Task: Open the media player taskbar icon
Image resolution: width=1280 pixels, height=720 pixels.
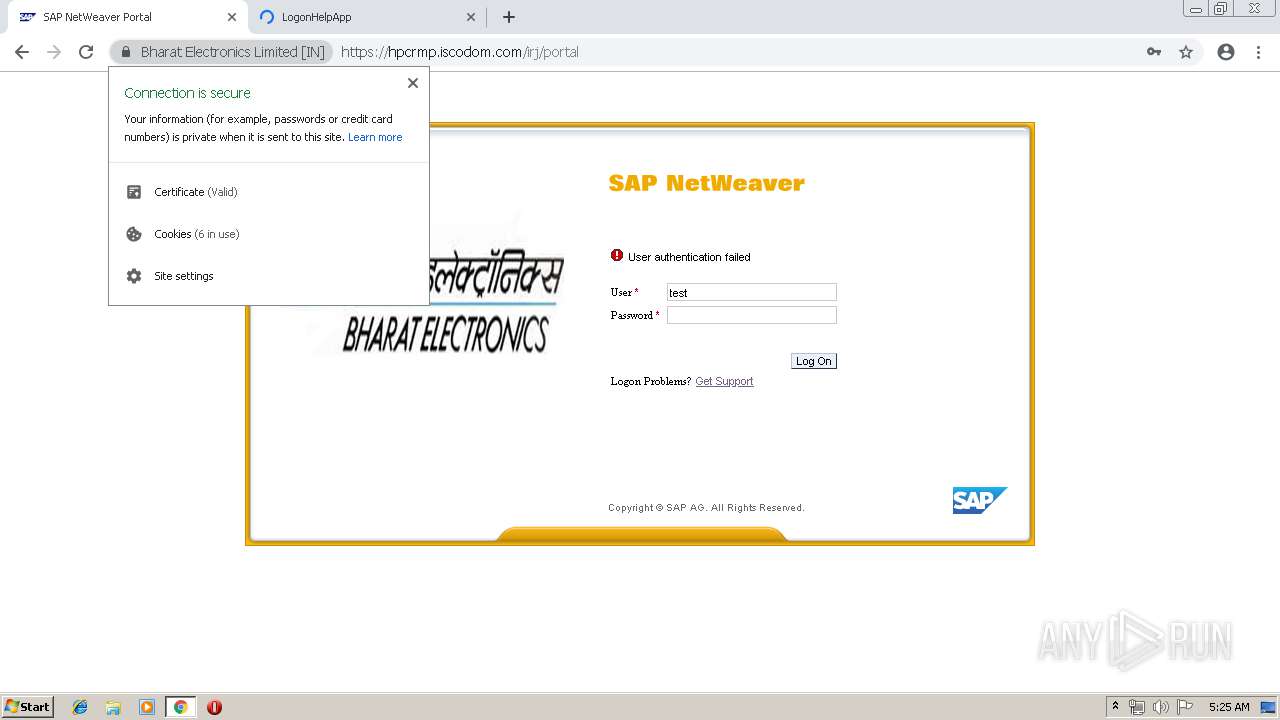Action: click(147, 707)
